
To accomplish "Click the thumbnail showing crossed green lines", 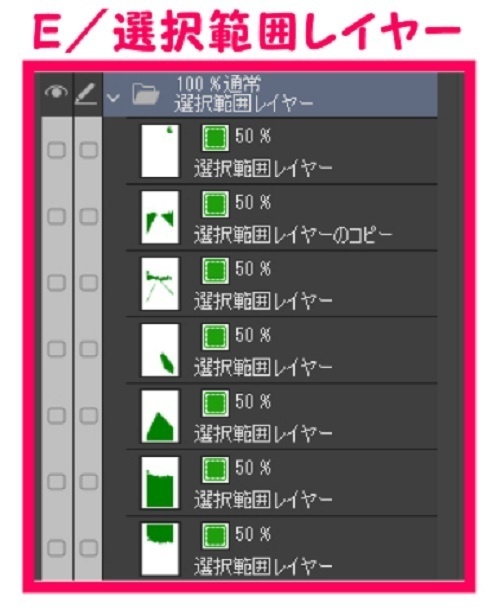I will point(160,283).
